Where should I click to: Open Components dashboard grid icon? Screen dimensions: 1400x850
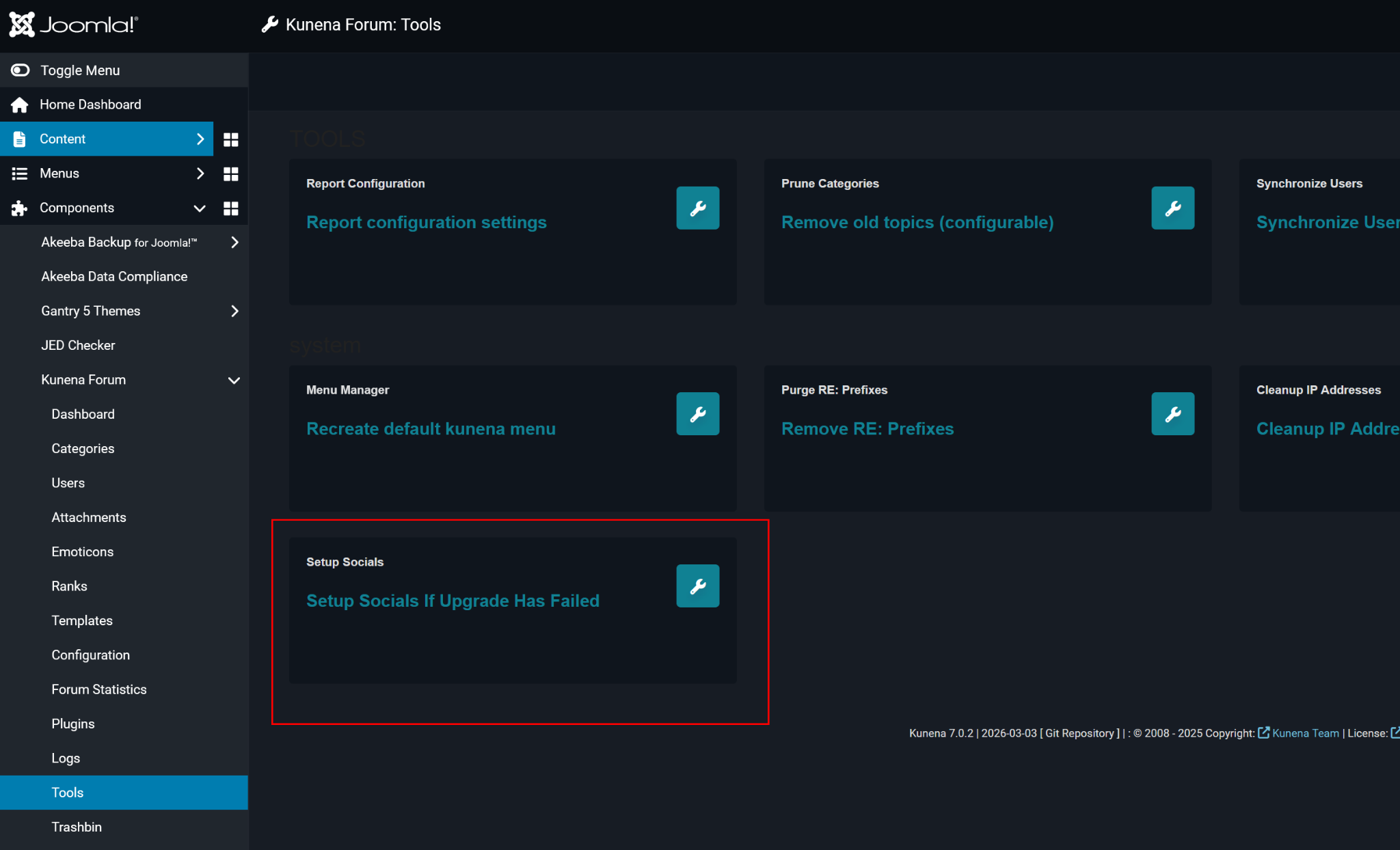[231, 208]
